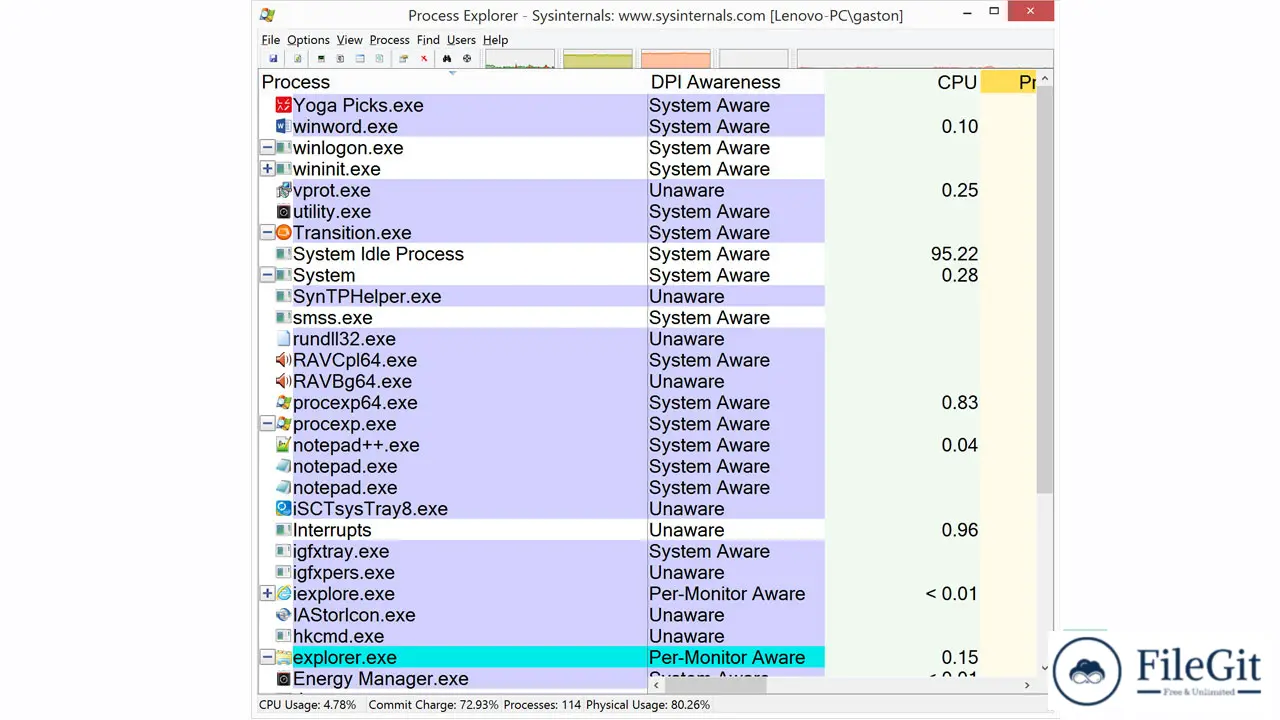1280x720 pixels.
Task: Toggle the Show Process Tree toolbar icon
Action: pos(340,59)
